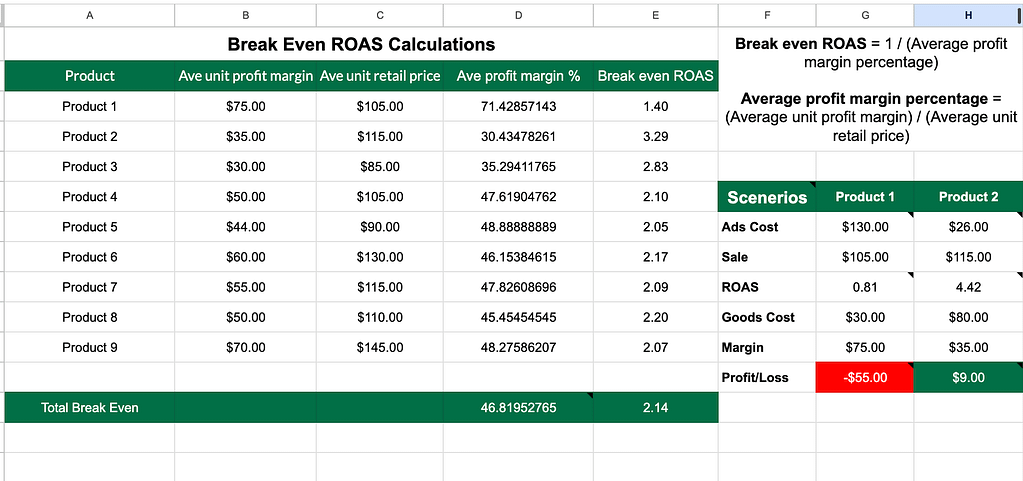Click the green $9.00 Profit/Loss cell

tap(968, 378)
